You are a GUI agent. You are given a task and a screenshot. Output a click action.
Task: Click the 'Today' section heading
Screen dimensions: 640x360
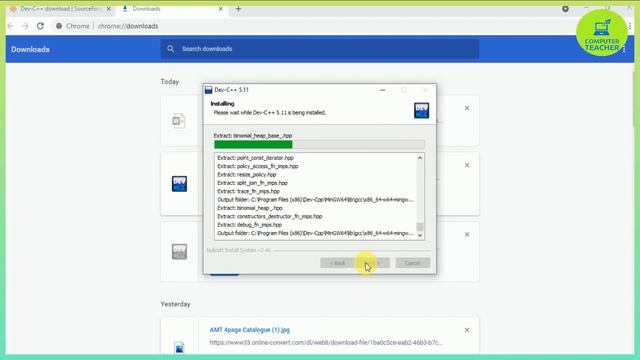pos(169,82)
